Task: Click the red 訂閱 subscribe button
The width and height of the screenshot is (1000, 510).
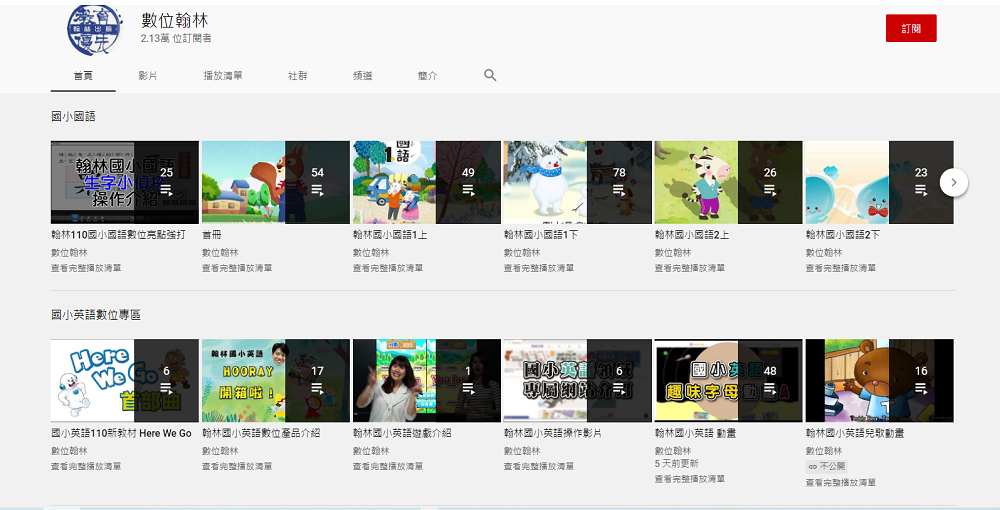Action: point(911,28)
